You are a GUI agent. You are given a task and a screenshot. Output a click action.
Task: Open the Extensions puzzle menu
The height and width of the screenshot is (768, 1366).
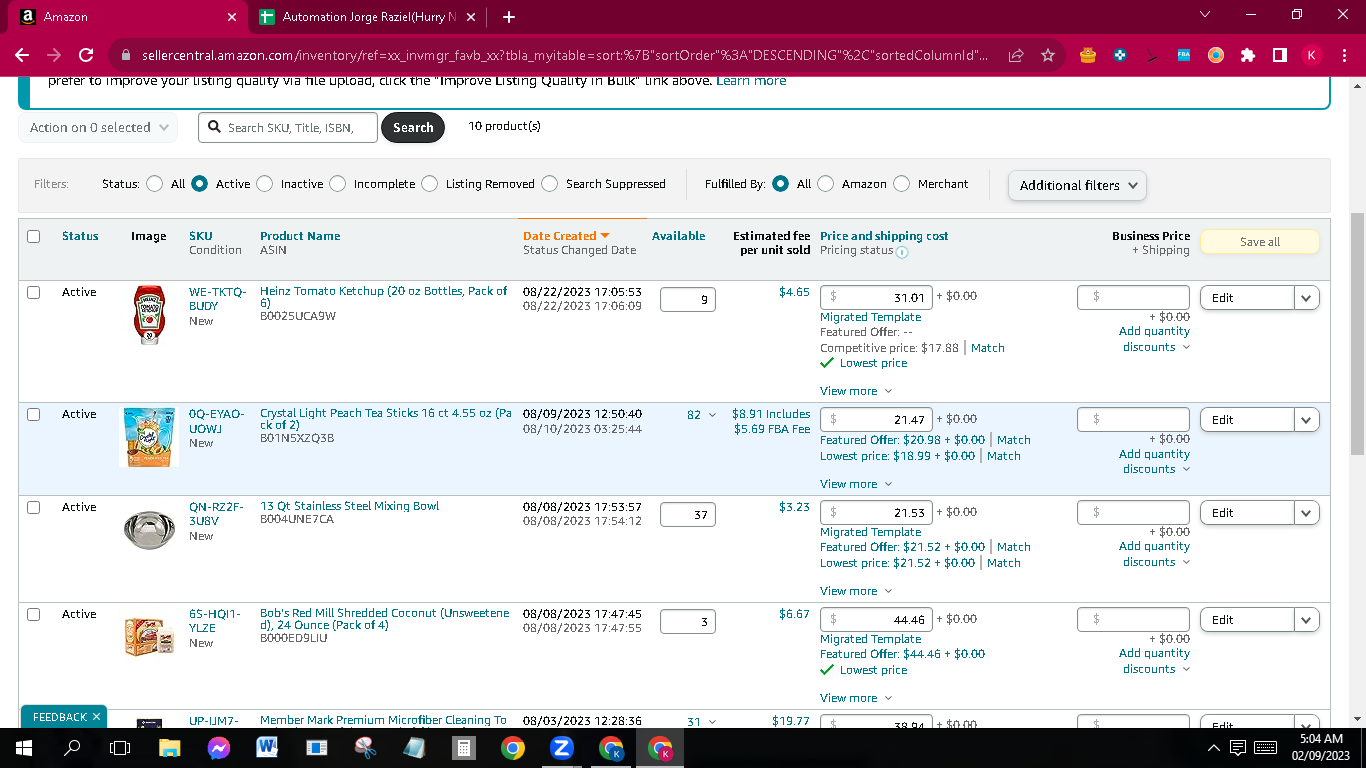point(1248,56)
